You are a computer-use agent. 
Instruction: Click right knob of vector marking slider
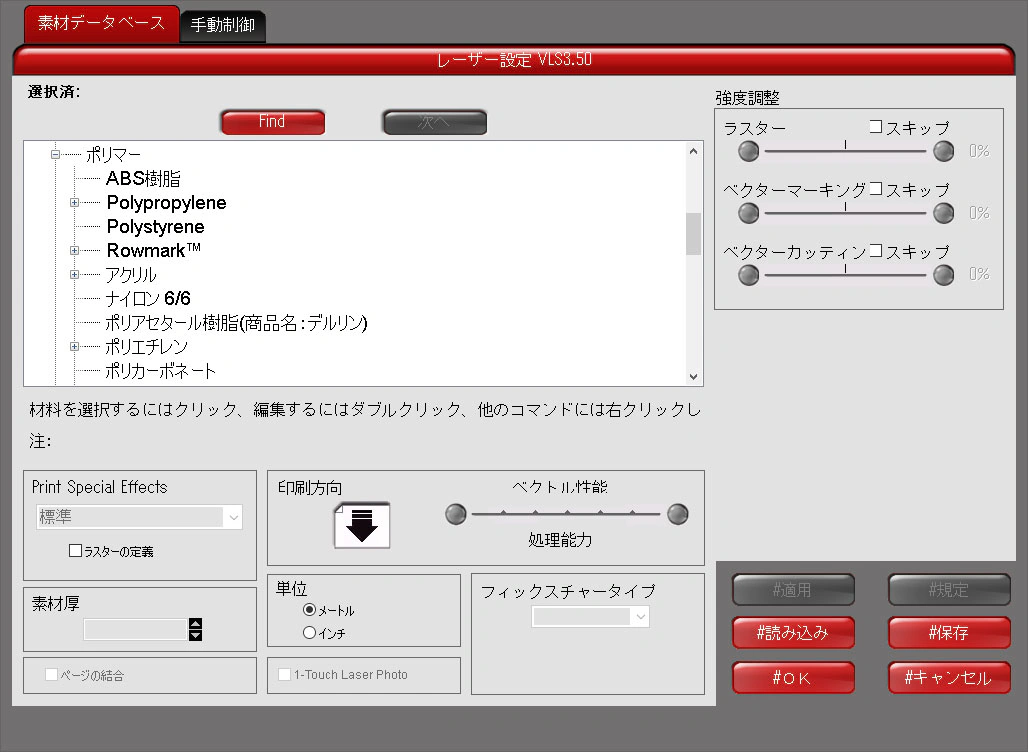click(943, 213)
